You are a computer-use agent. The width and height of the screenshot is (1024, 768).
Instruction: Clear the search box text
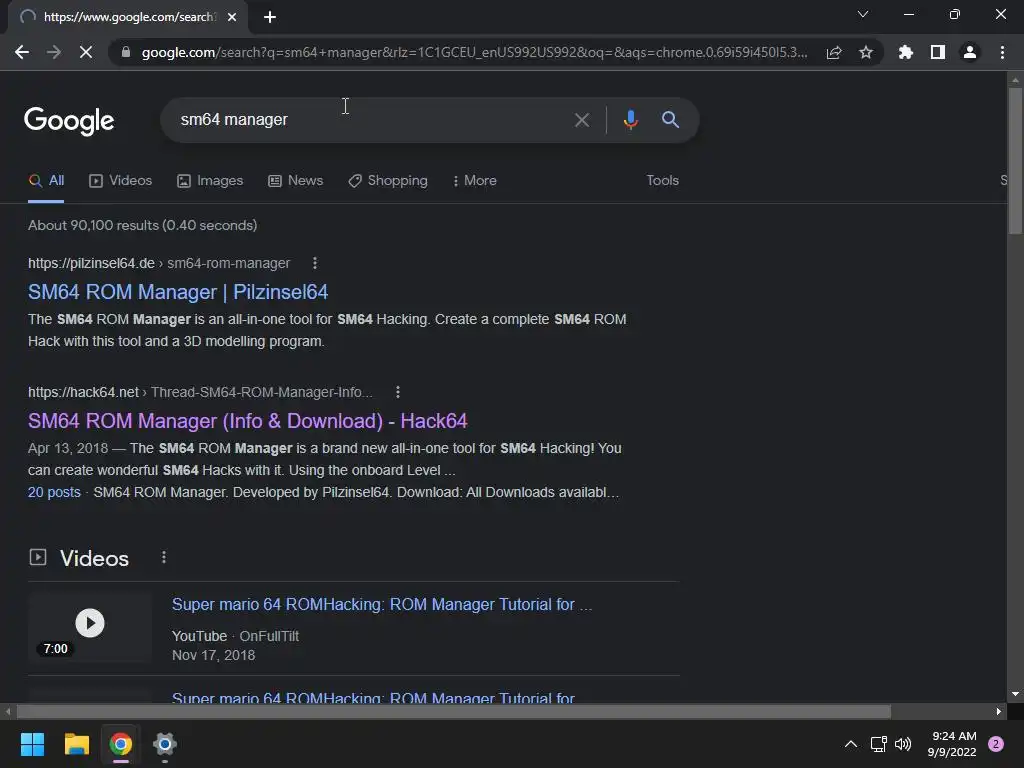point(582,120)
